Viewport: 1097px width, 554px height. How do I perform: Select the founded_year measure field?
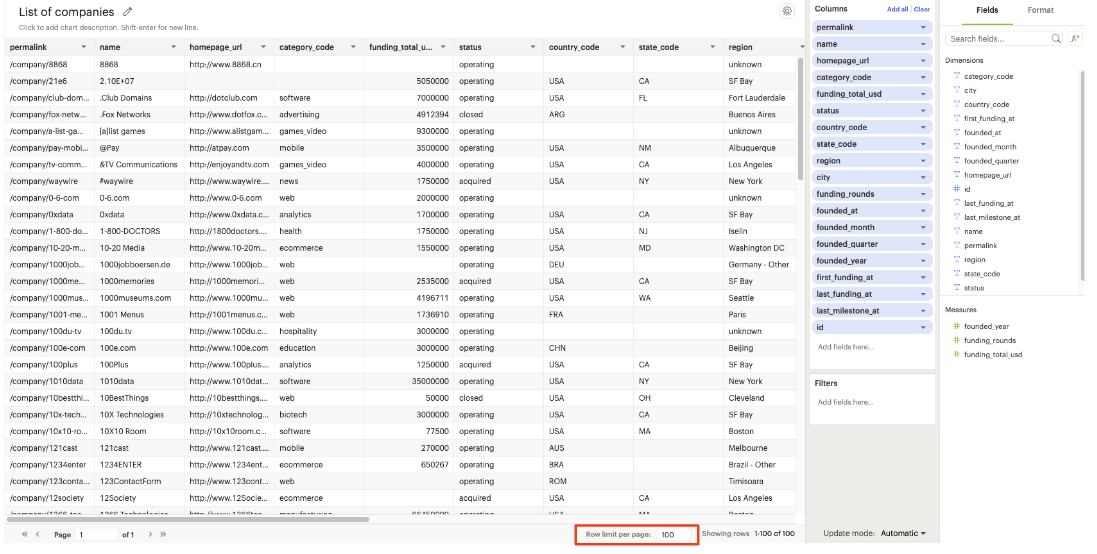click(986, 326)
